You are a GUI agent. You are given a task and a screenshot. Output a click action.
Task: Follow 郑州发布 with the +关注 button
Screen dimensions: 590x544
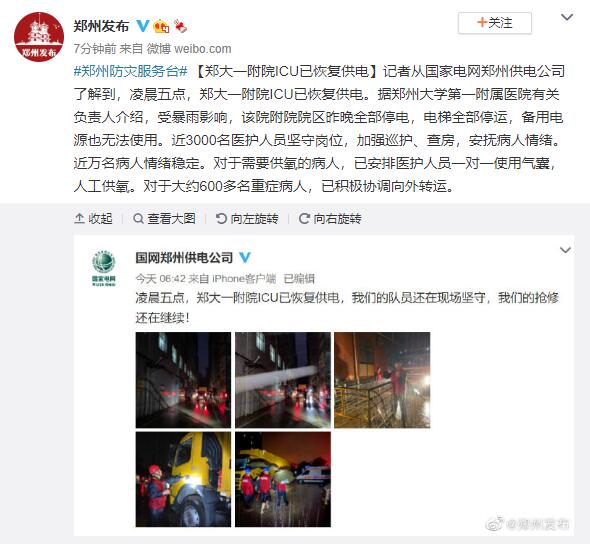(x=495, y=23)
